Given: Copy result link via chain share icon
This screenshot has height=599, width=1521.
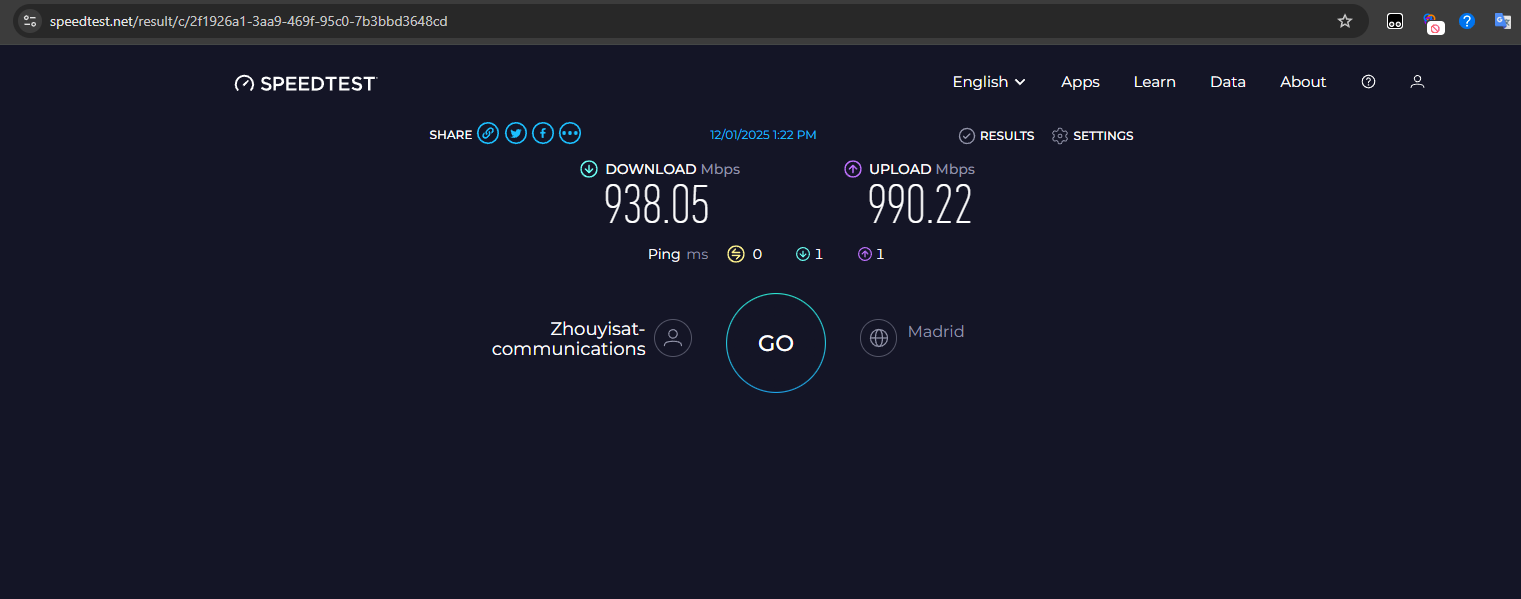Looking at the screenshot, I should tap(488, 132).
